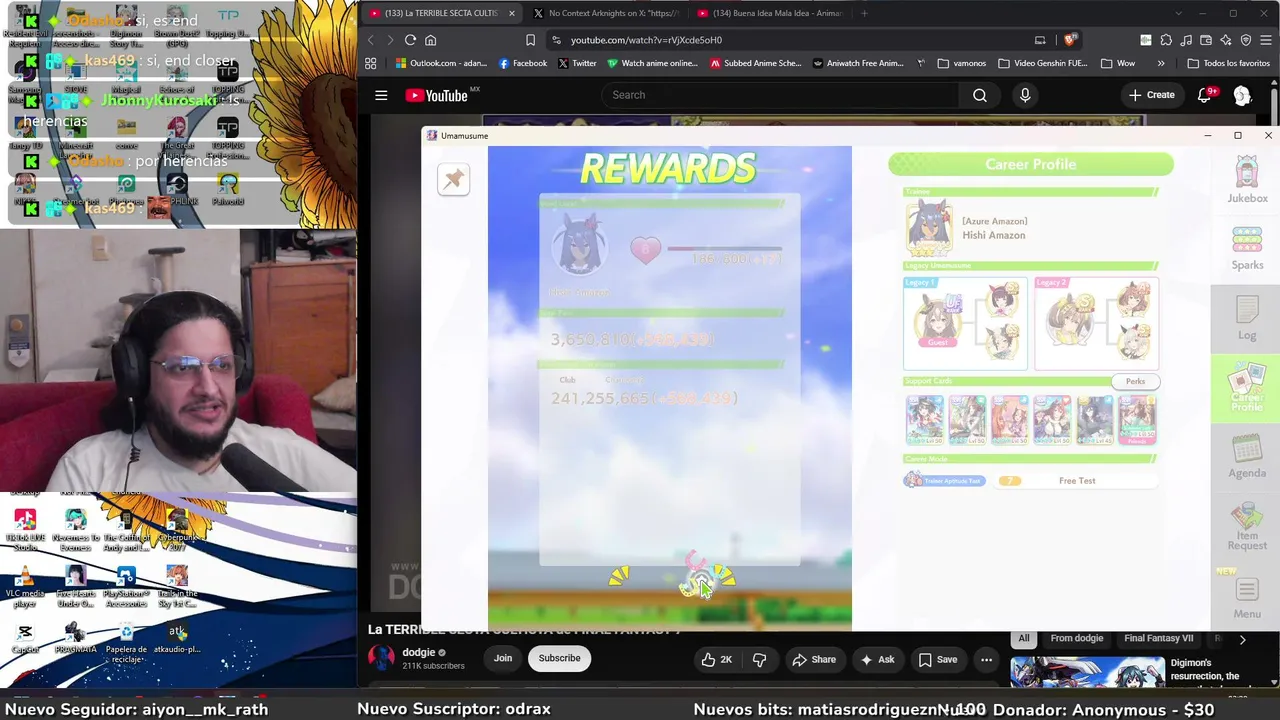Expand the 'Video Genshin FUE...' bookmarks folder

pos(1043,63)
